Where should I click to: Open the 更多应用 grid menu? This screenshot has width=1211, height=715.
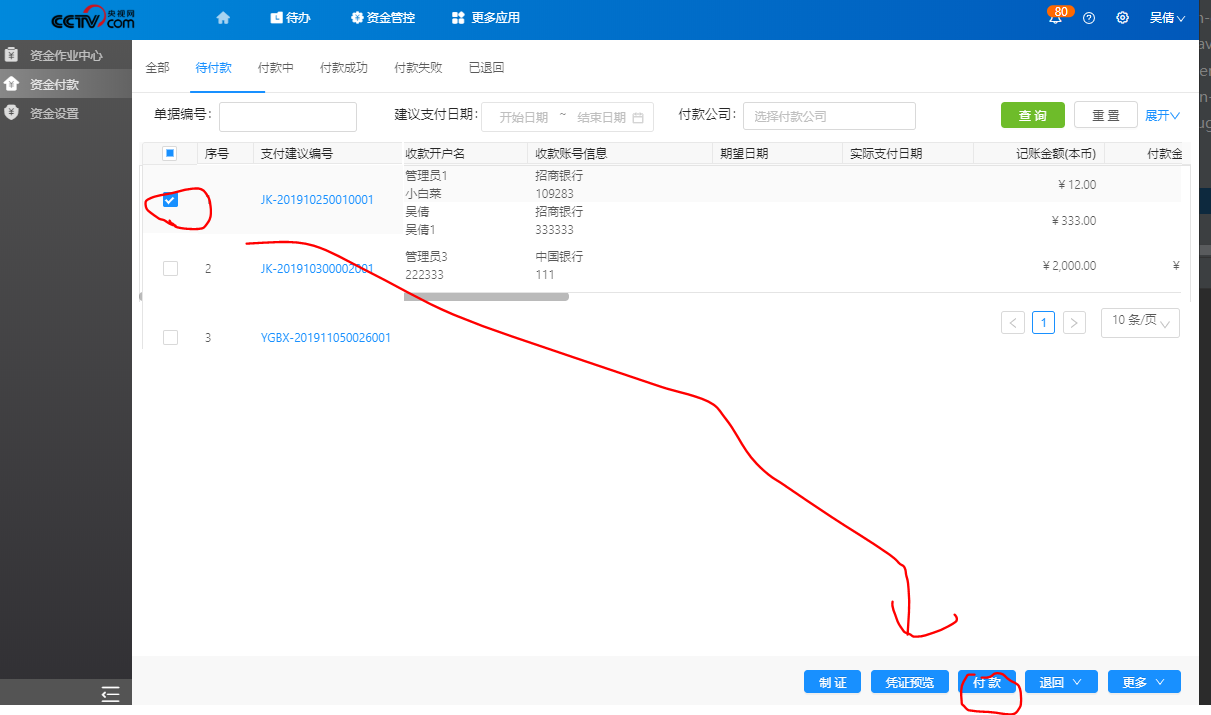point(486,18)
